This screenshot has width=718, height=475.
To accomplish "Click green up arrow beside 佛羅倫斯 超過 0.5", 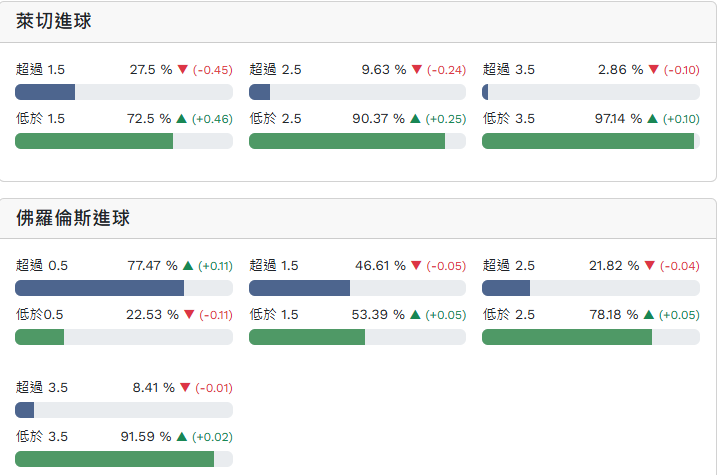I will coord(187,266).
